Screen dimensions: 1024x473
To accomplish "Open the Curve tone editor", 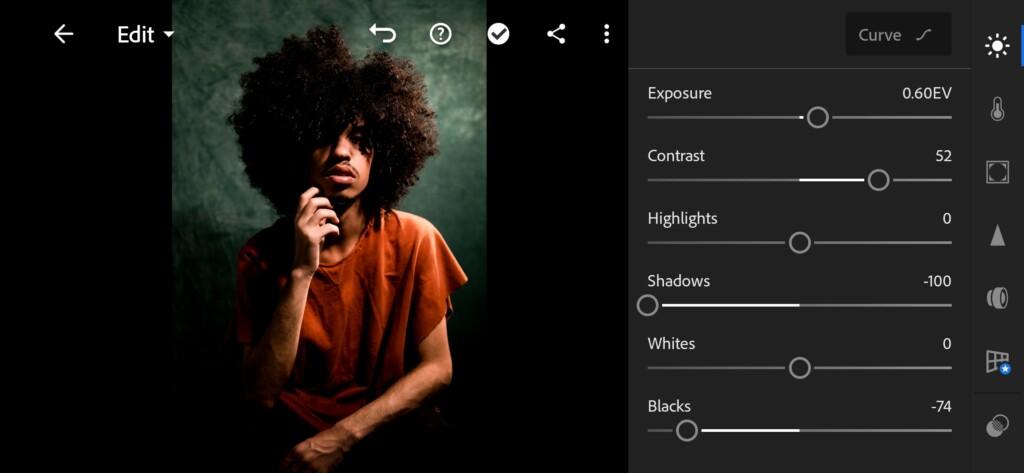I will [898, 35].
